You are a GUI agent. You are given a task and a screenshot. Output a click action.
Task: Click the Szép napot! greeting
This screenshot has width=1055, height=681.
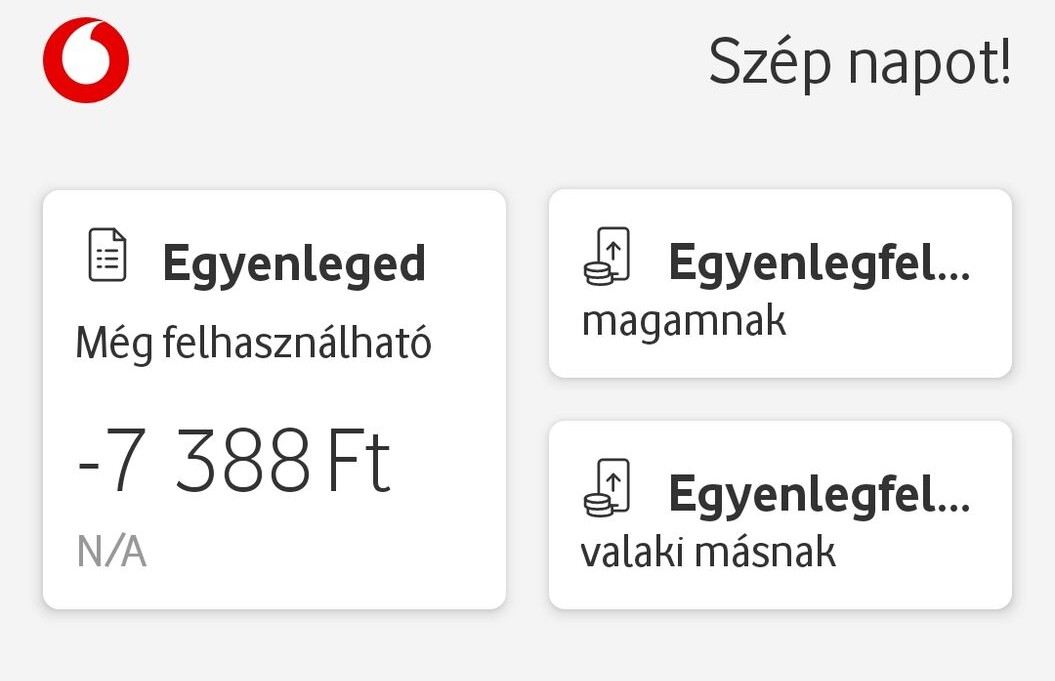pyautogui.click(x=860, y=62)
